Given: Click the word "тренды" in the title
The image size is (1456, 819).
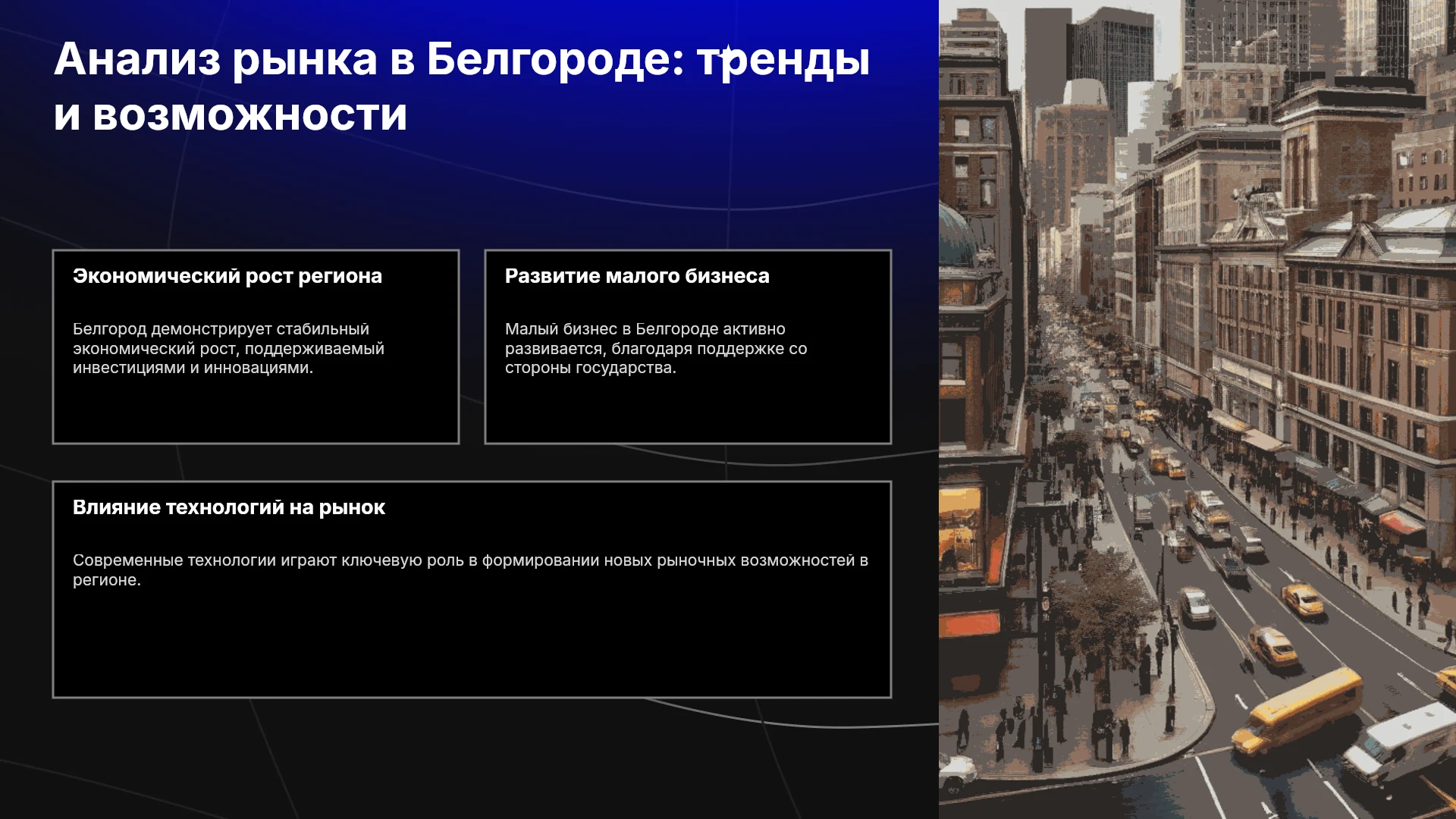Looking at the screenshot, I should (x=783, y=59).
